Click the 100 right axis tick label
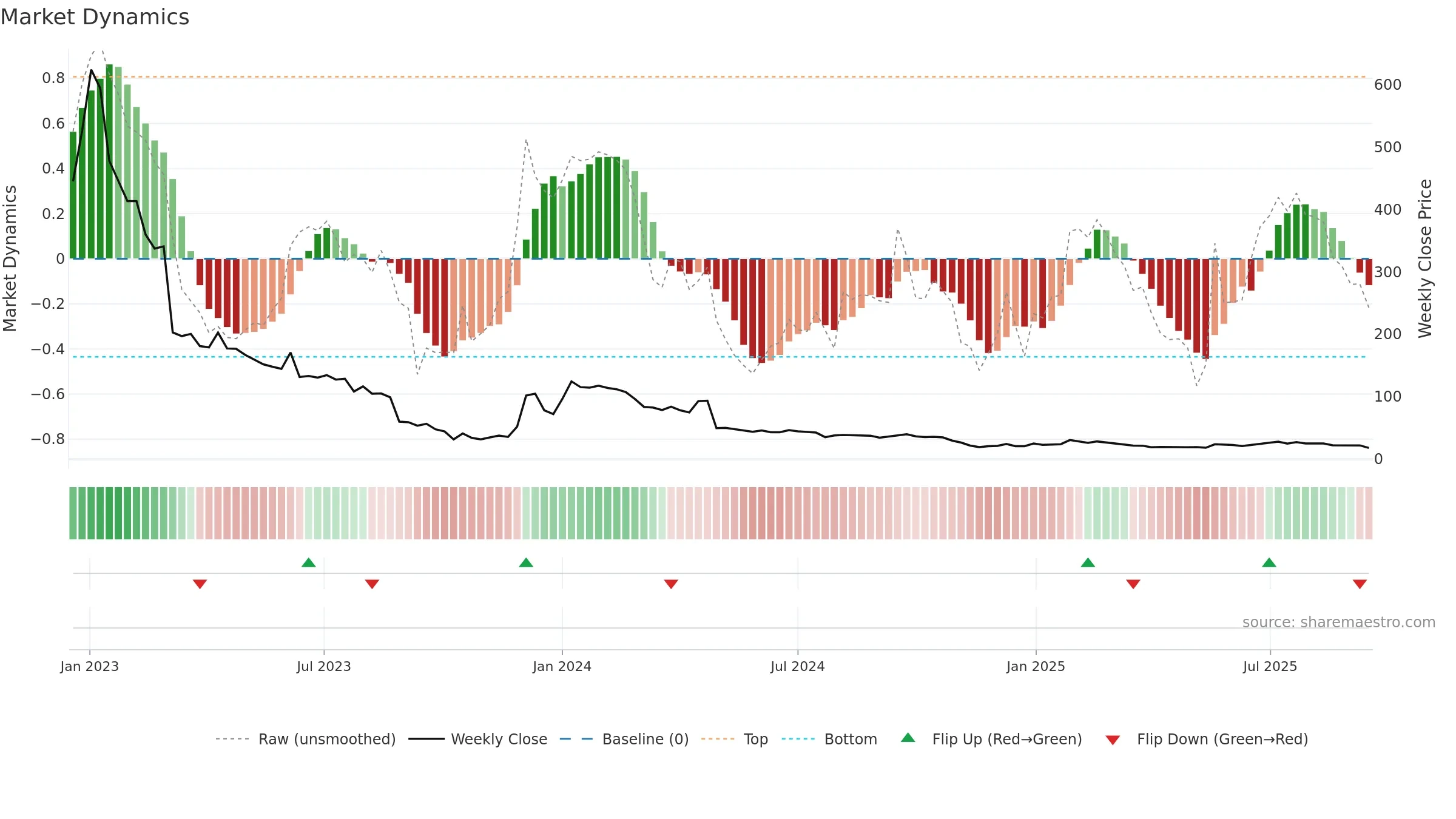This screenshot has height=819, width=1456. (x=1388, y=397)
